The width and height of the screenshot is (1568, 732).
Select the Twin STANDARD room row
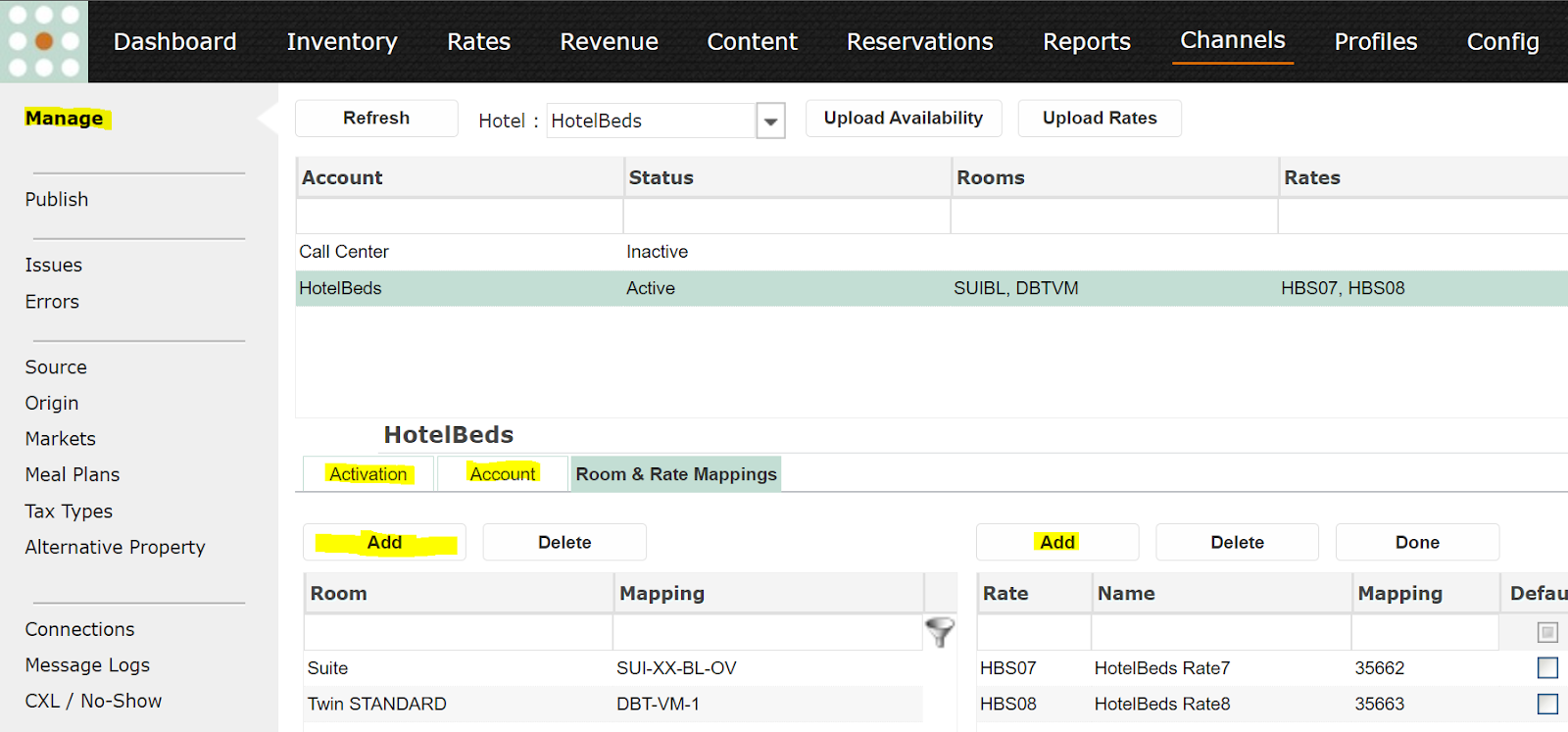pos(613,704)
